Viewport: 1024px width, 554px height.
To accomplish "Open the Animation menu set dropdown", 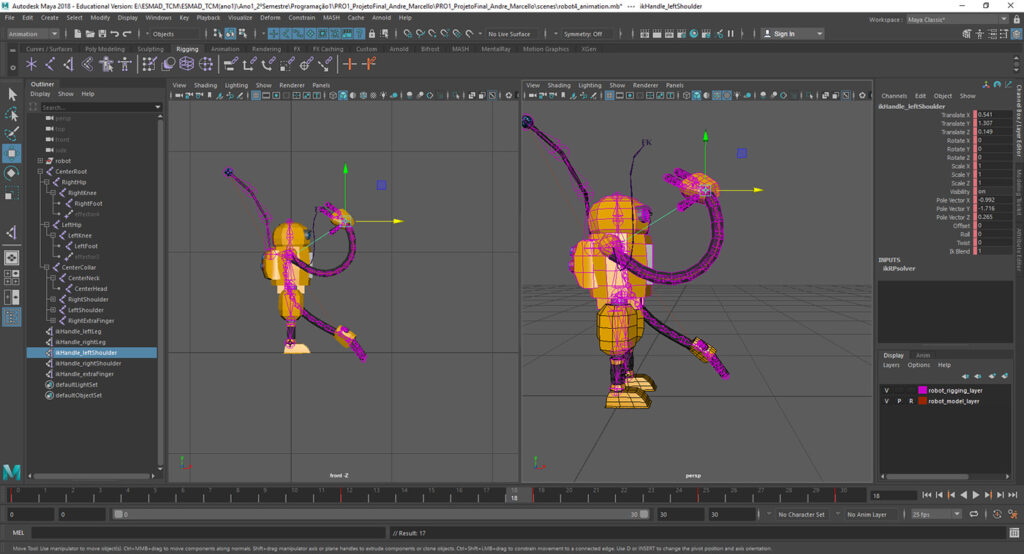I will [35, 34].
